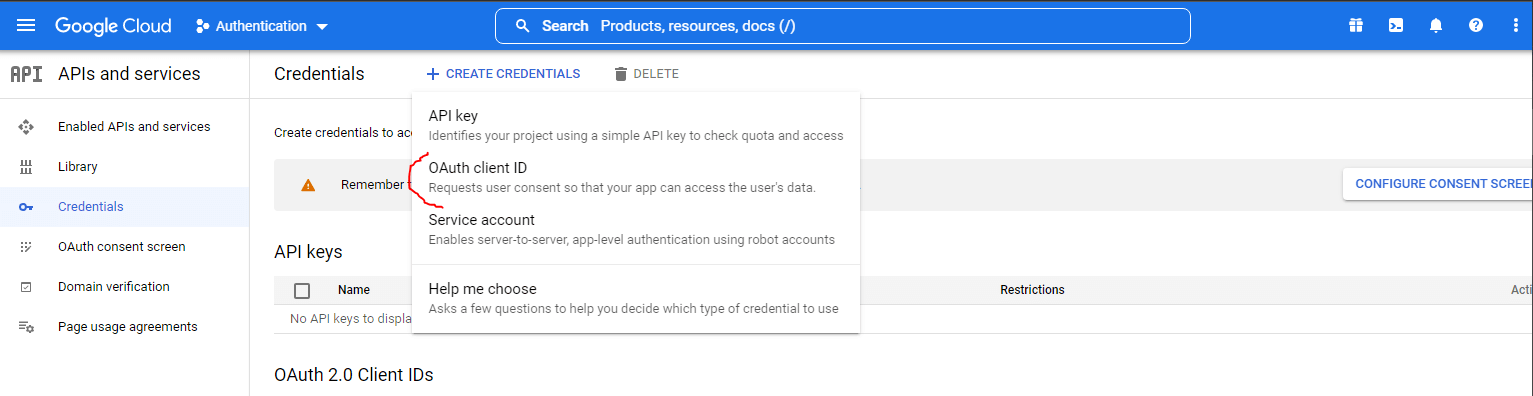Open the three-dot more options menu
The width and height of the screenshot is (1533, 396).
tap(1516, 26)
